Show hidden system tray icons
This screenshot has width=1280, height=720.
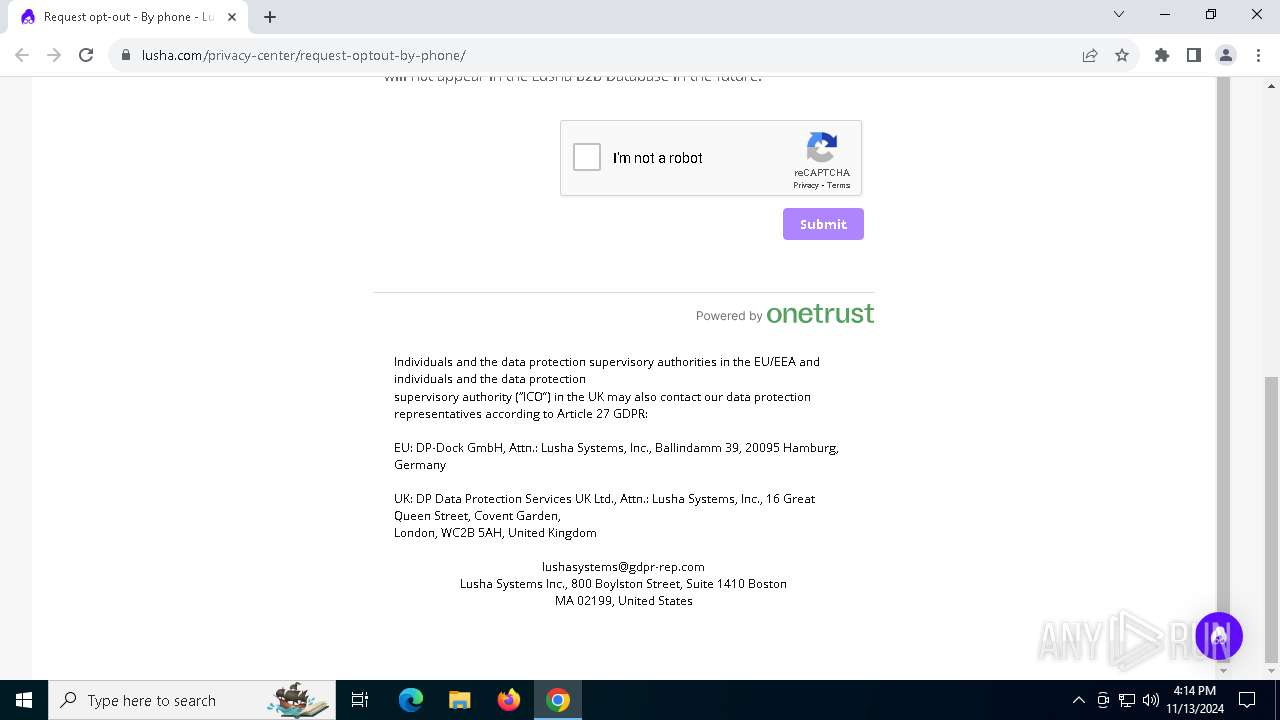point(1078,700)
